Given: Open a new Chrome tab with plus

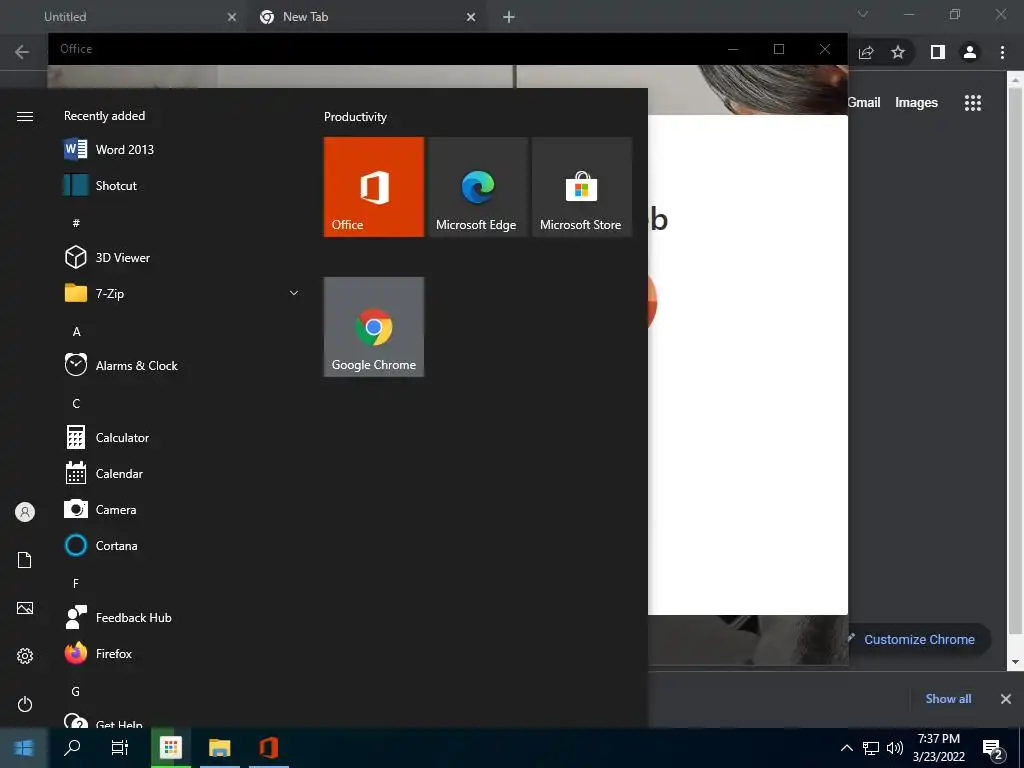Looking at the screenshot, I should click(509, 17).
